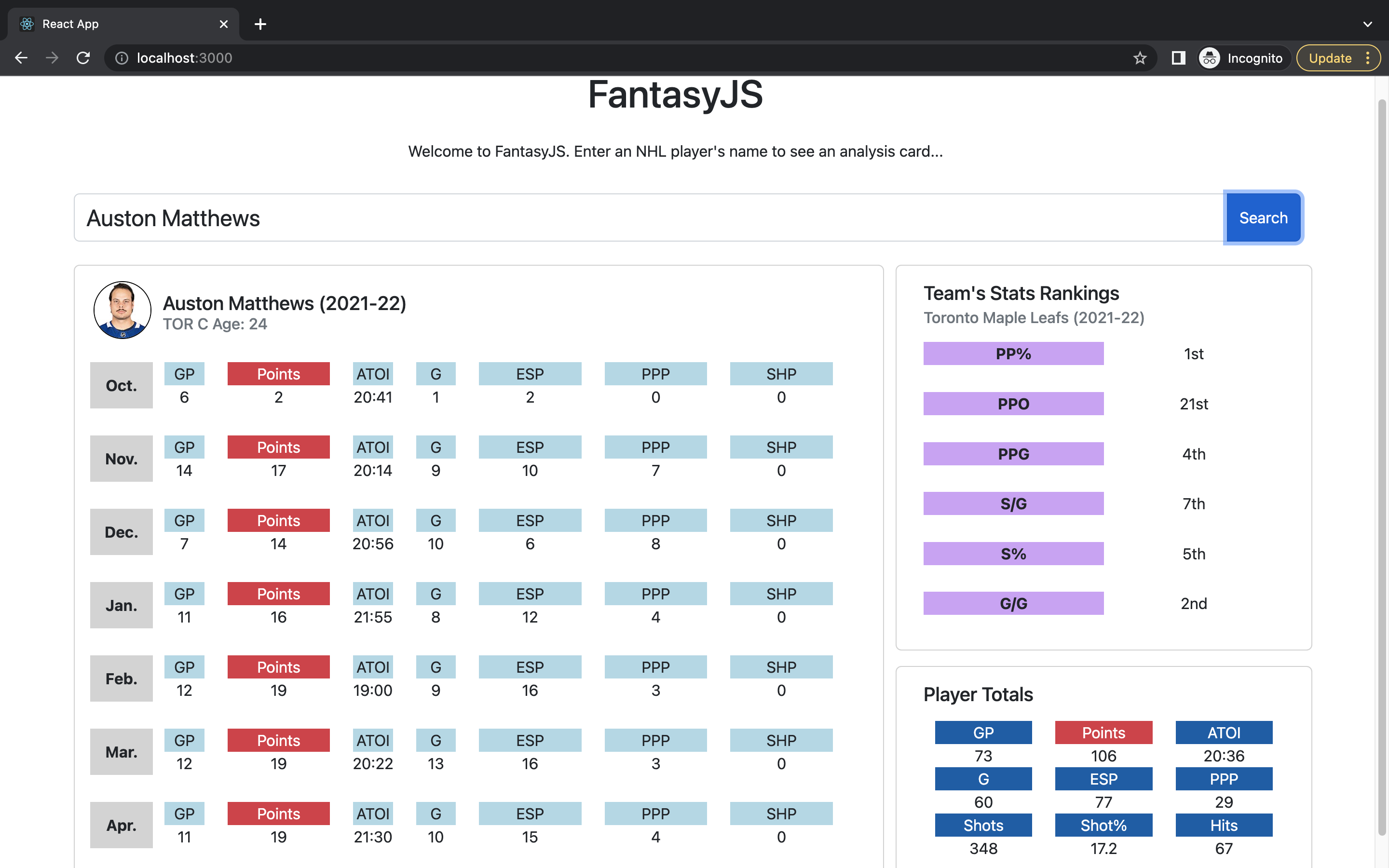Click the PPP header in Apr. row

coord(655,814)
